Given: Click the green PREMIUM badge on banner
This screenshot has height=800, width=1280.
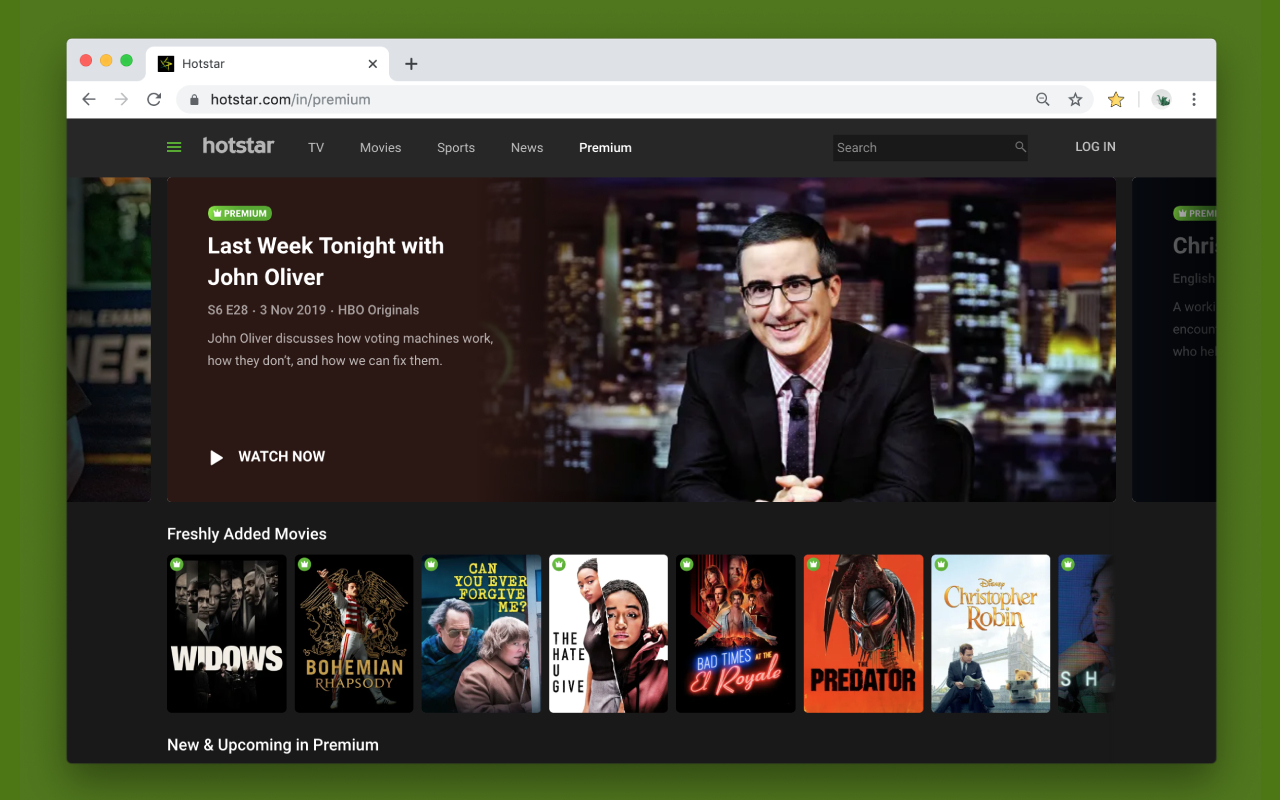Looking at the screenshot, I should click(x=240, y=213).
